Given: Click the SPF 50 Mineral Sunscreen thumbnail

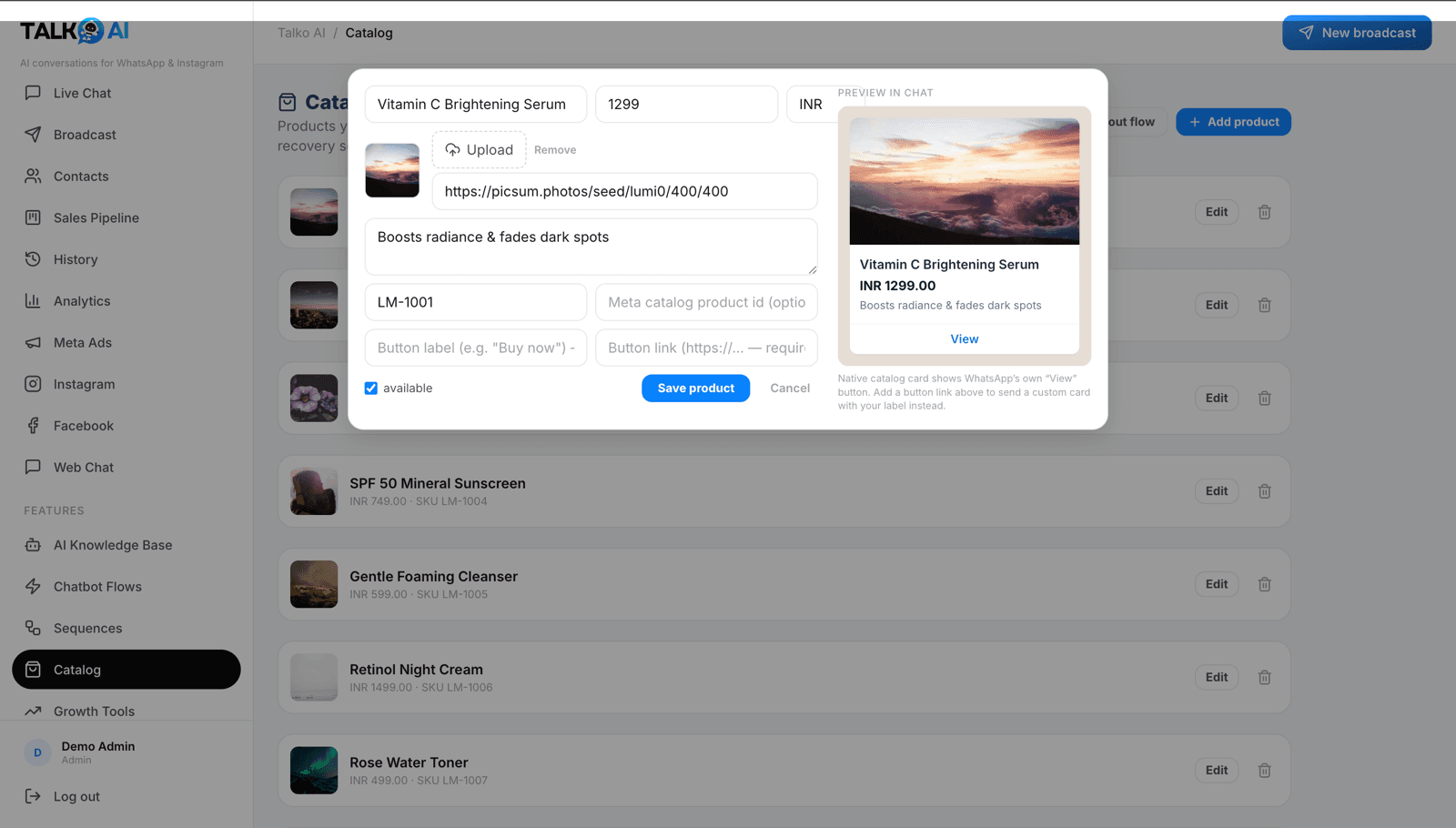Looking at the screenshot, I should (x=314, y=491).
